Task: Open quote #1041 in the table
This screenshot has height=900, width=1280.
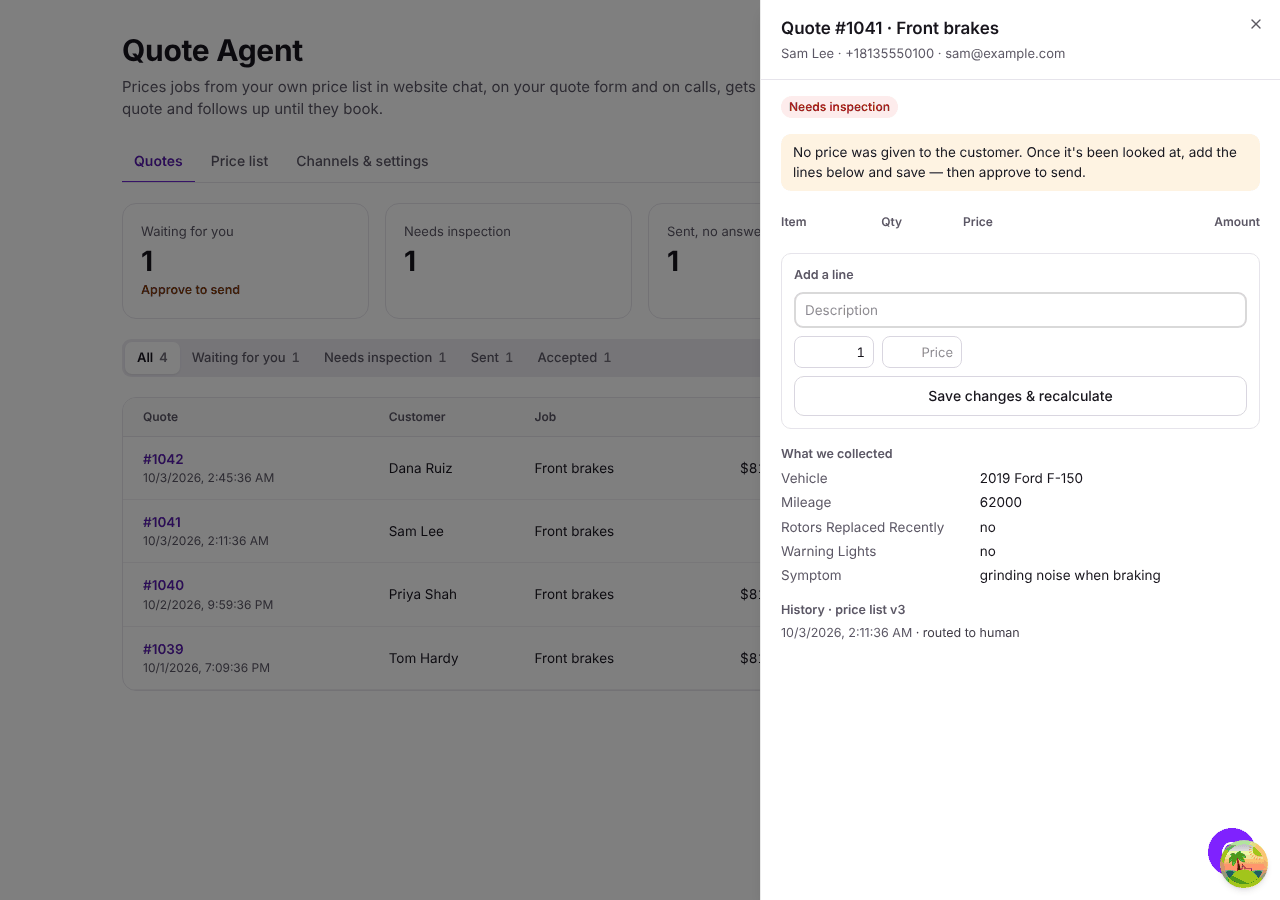Action: point(162,522)
